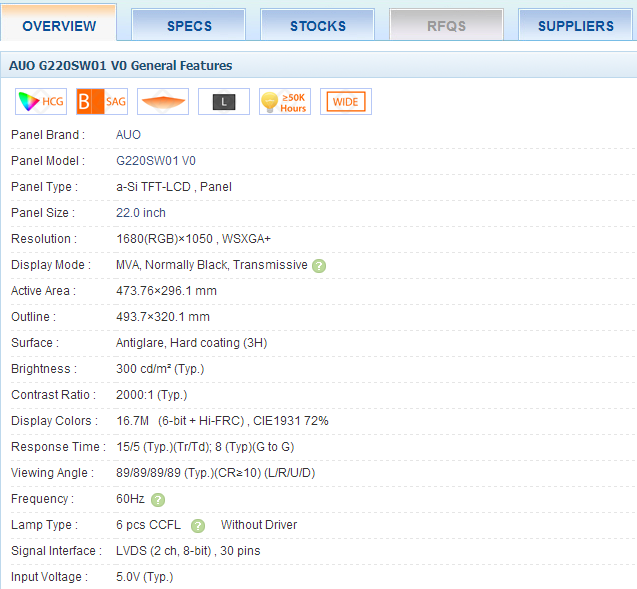This screenshot has height=589, width=637.
Task: Select the Panel Brand value AUO
Action: point(128,135)
